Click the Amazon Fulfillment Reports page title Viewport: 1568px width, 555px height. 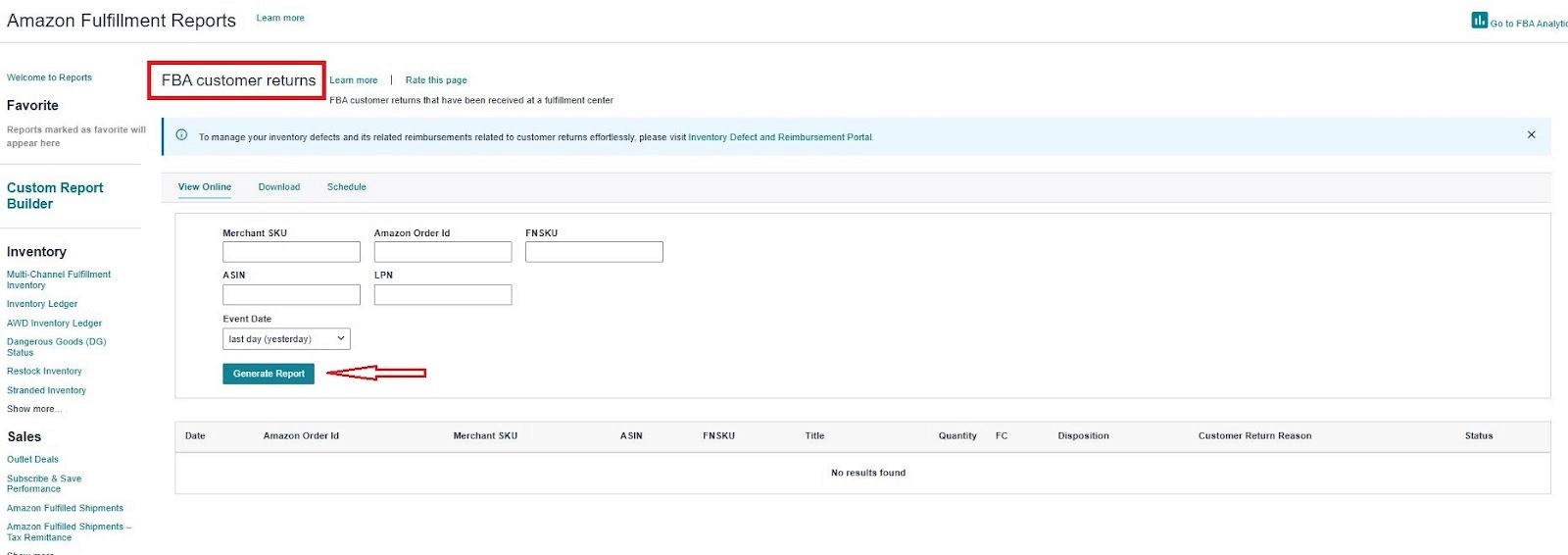(122, 21)
